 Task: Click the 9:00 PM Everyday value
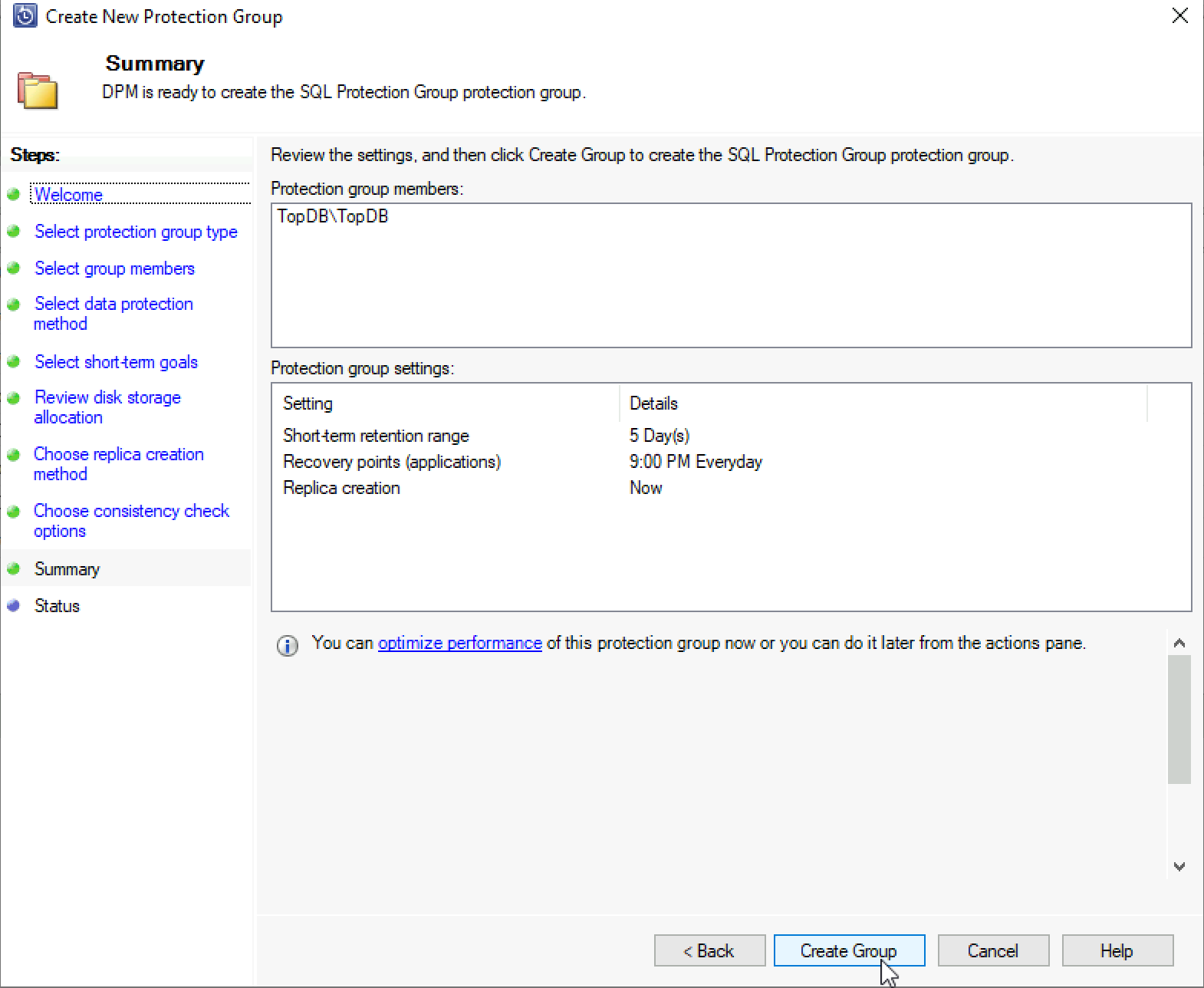[x=696, y=462]
